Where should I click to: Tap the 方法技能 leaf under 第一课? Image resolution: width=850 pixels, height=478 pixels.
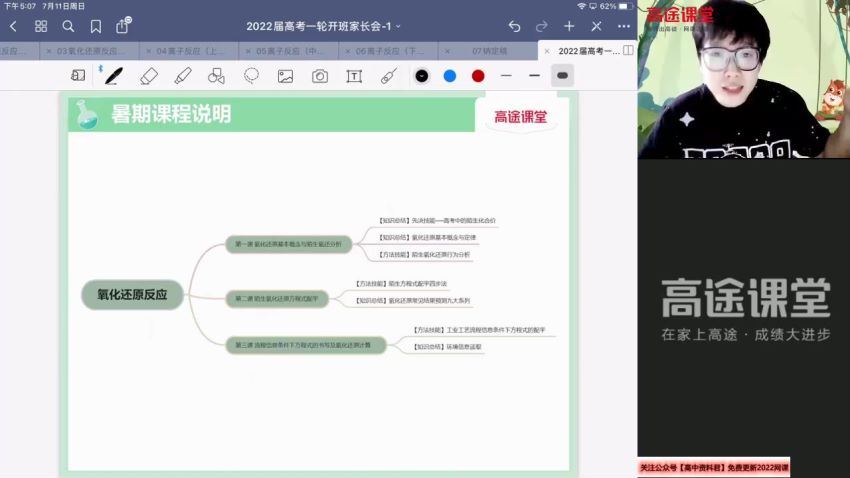click(424, 255)
